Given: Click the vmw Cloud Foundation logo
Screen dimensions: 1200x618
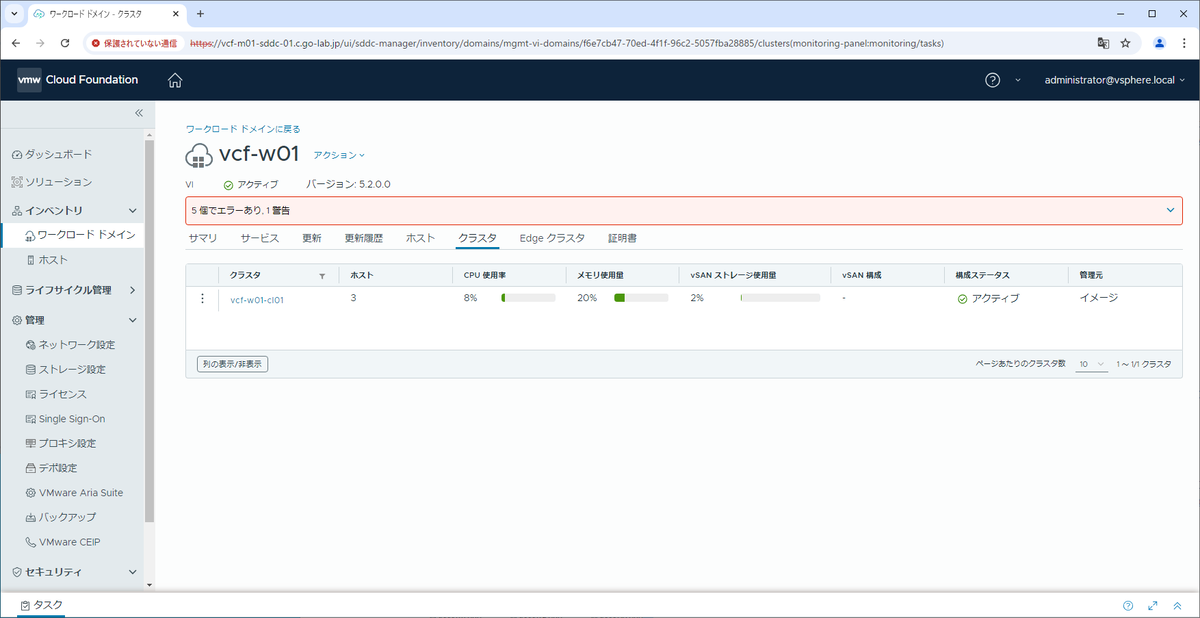Looking at the screenshot, I should (x=78, y=80).
